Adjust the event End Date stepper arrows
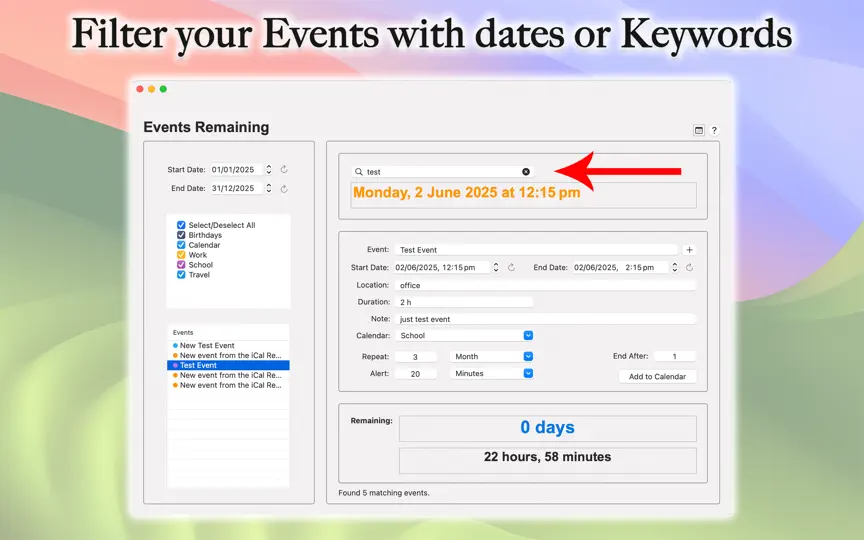864x540 pixels. click(x=674, y=267)
